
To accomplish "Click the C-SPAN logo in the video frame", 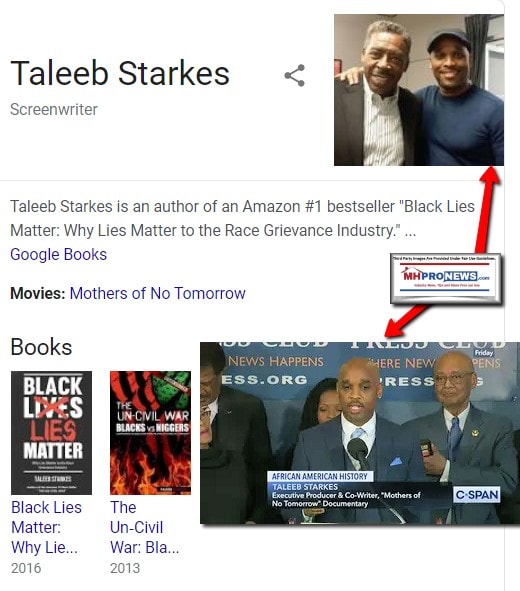I will 477,495.
